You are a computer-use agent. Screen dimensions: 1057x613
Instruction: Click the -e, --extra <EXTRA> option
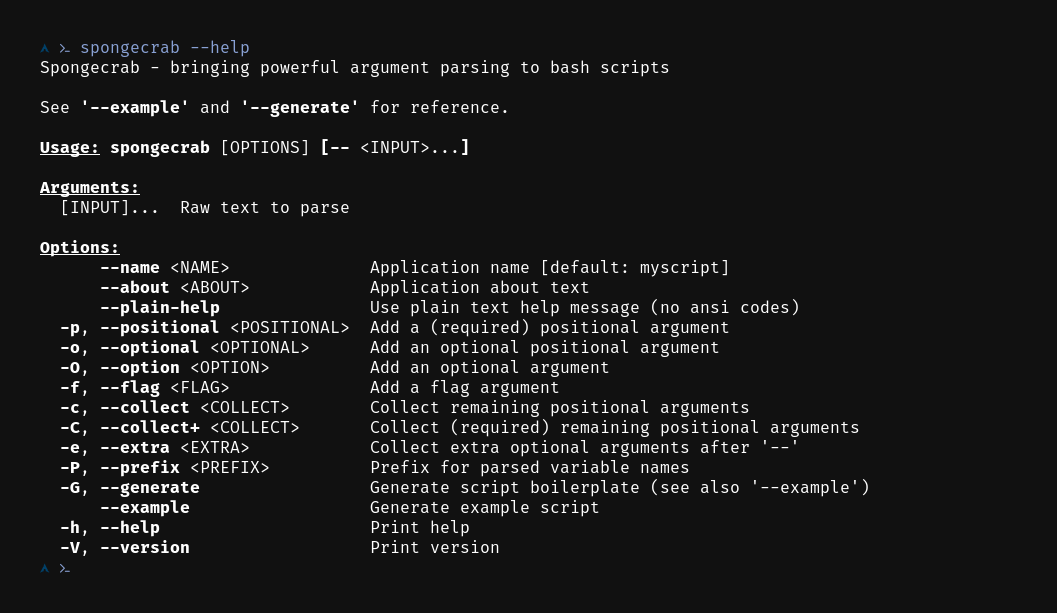(x=155, y=448)
